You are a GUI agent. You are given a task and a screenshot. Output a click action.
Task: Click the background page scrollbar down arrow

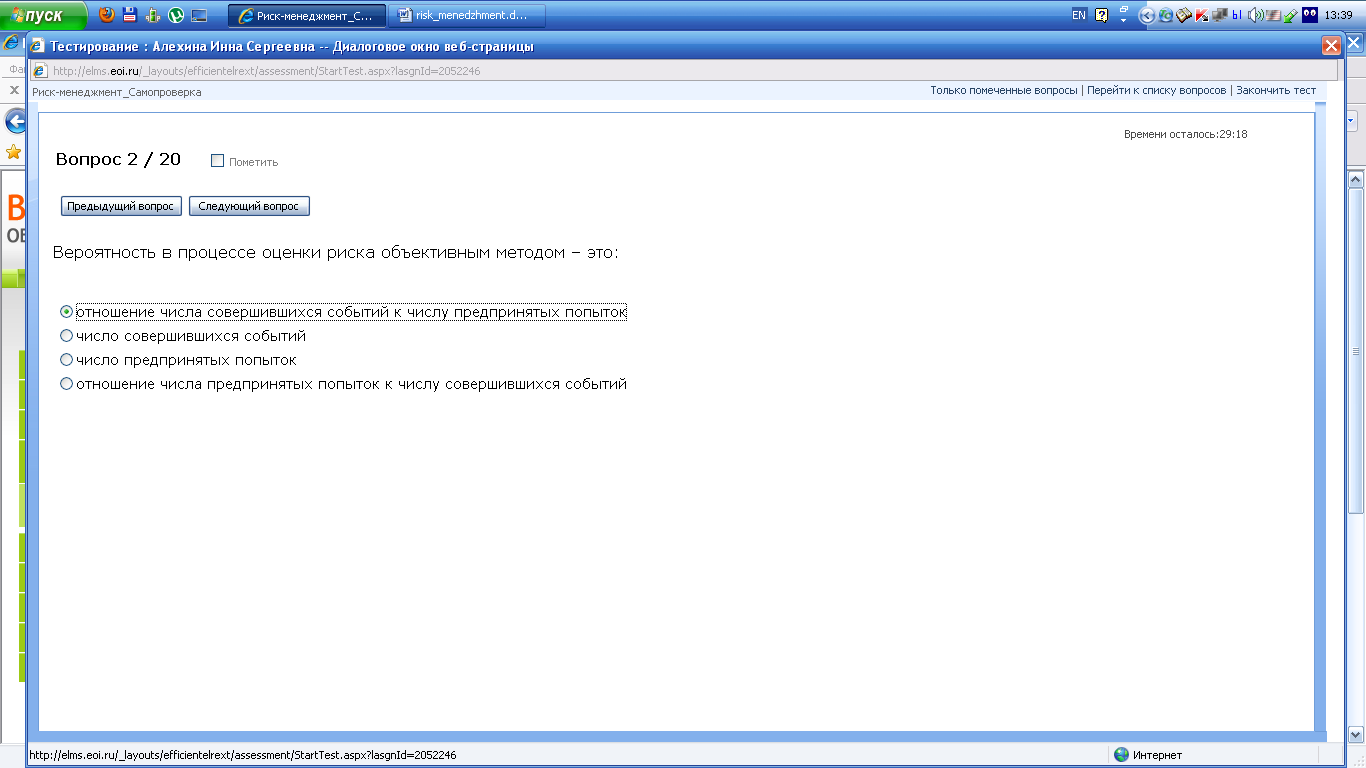(x=1356, y=733)
